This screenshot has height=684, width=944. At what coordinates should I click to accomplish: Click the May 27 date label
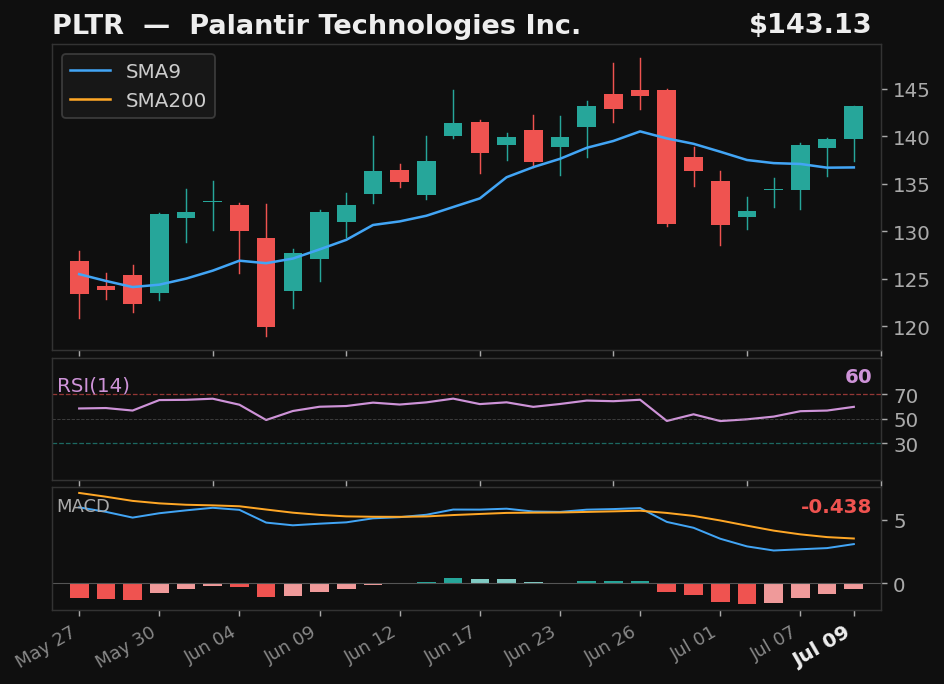tap(47, 645)
